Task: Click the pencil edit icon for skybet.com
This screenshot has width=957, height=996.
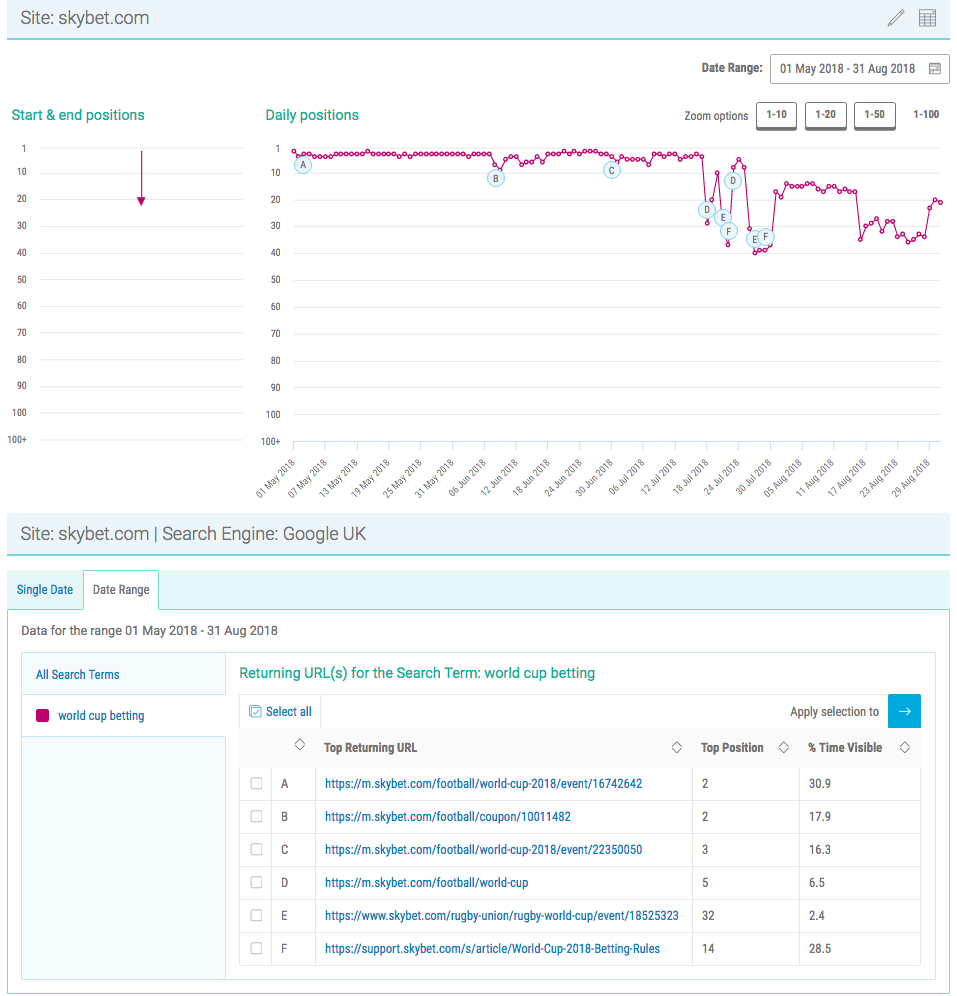Action: click(895, 18)
